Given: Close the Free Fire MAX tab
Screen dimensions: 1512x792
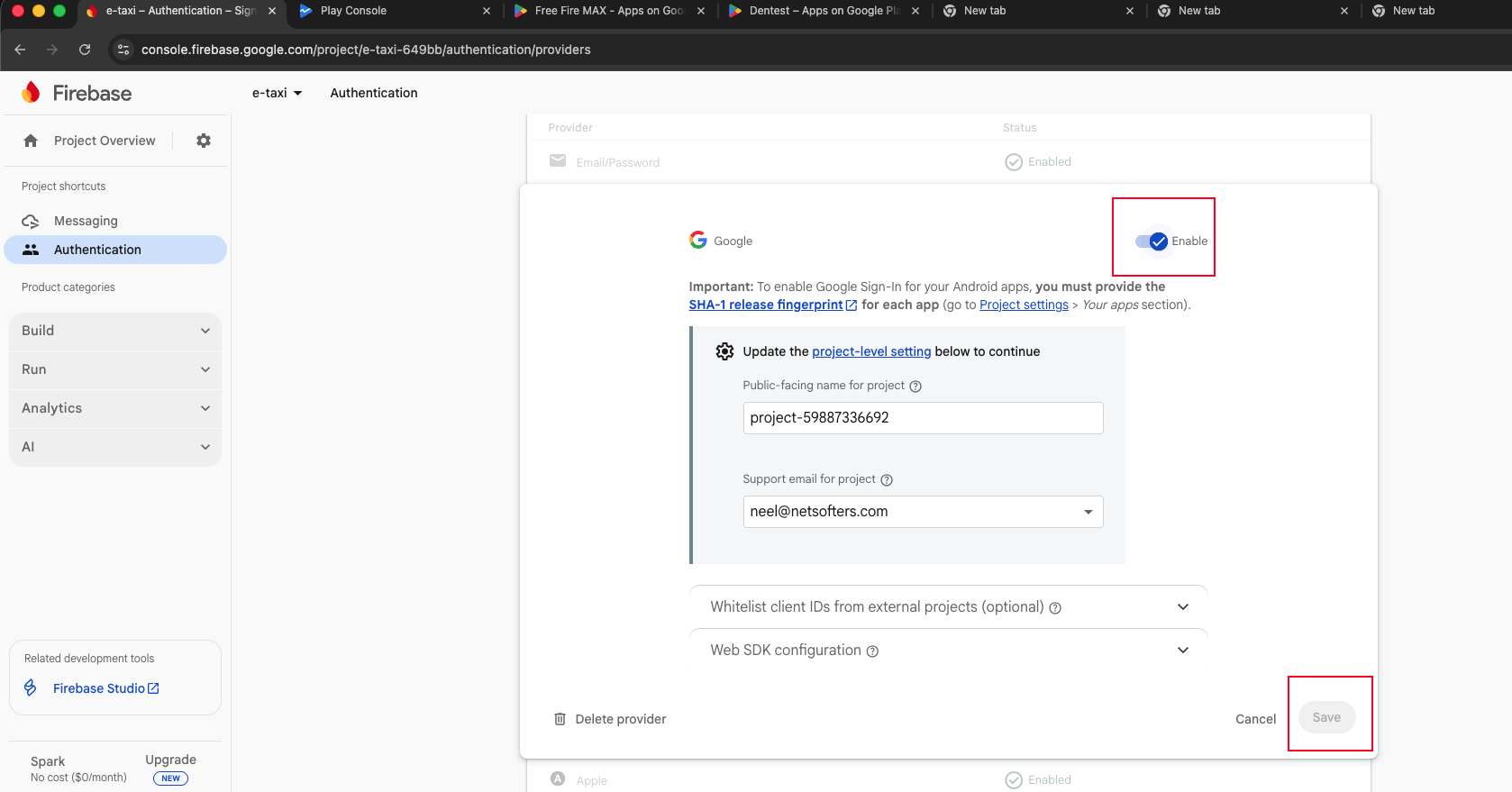Looking at the screenshot, I should (701, 11).
